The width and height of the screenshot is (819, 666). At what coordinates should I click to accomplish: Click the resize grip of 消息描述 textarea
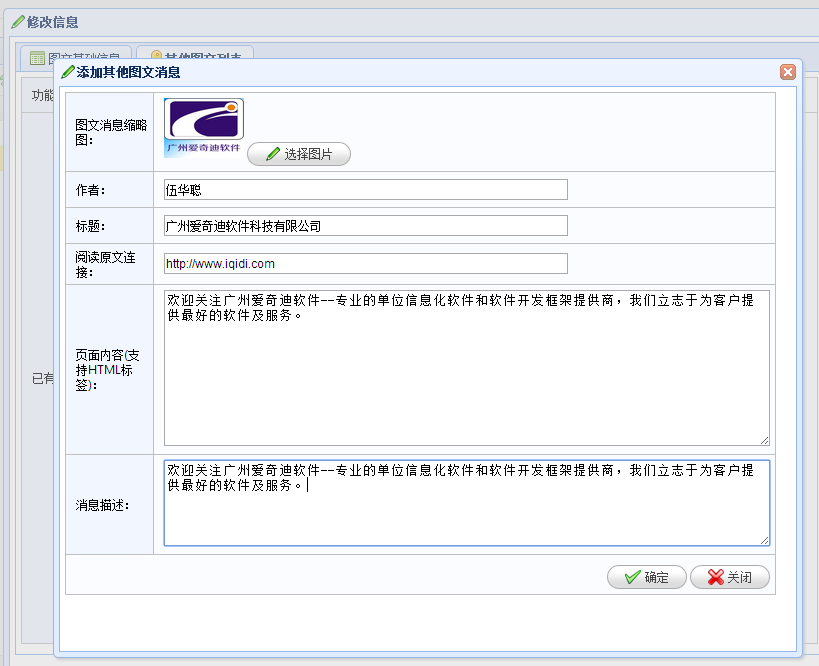point(765,541)
